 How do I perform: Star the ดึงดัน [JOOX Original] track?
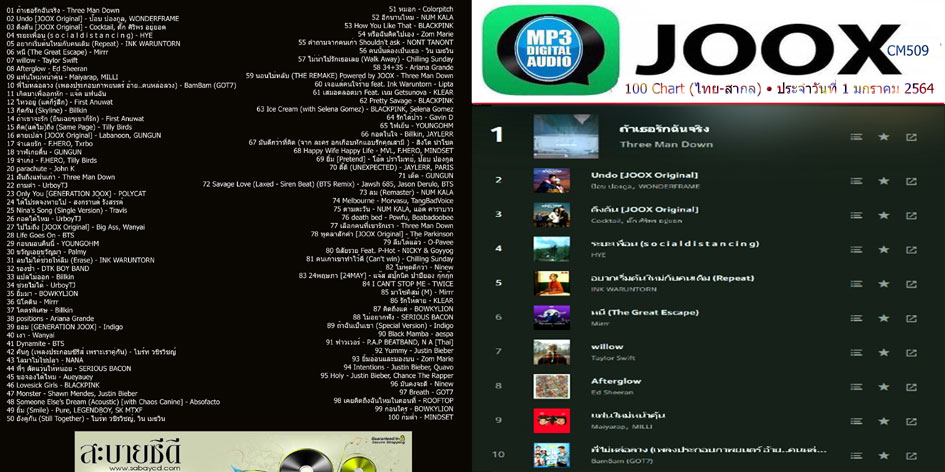coord(884,215)
